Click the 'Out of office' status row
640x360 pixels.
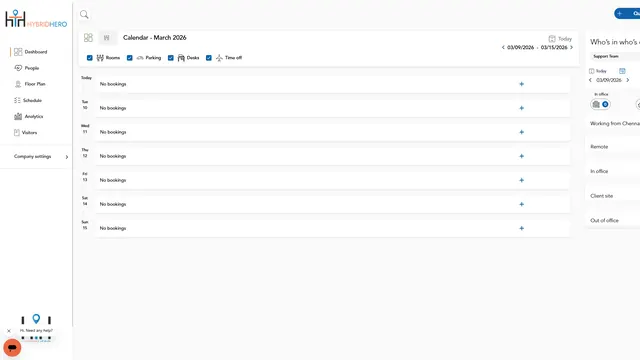(614, 220)
